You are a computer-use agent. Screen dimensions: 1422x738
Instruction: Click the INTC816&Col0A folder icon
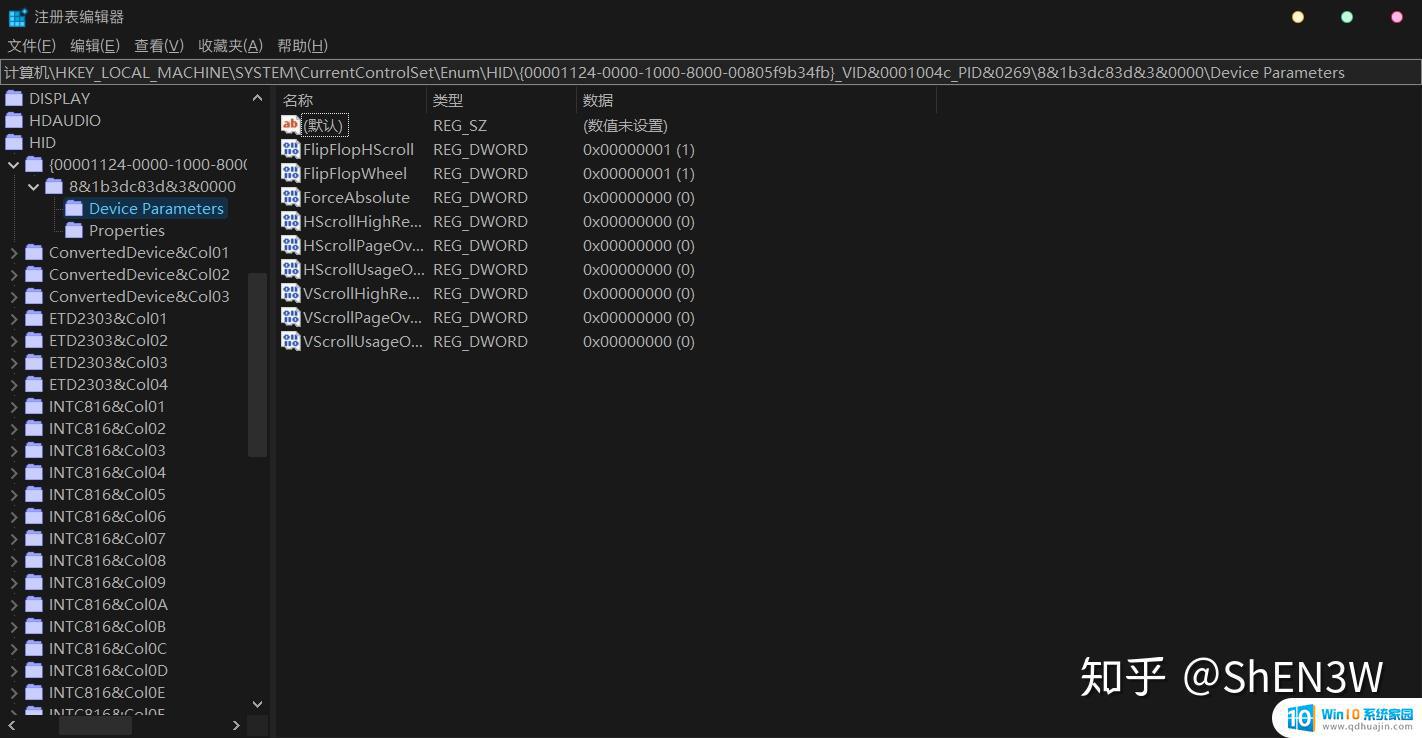34,604
